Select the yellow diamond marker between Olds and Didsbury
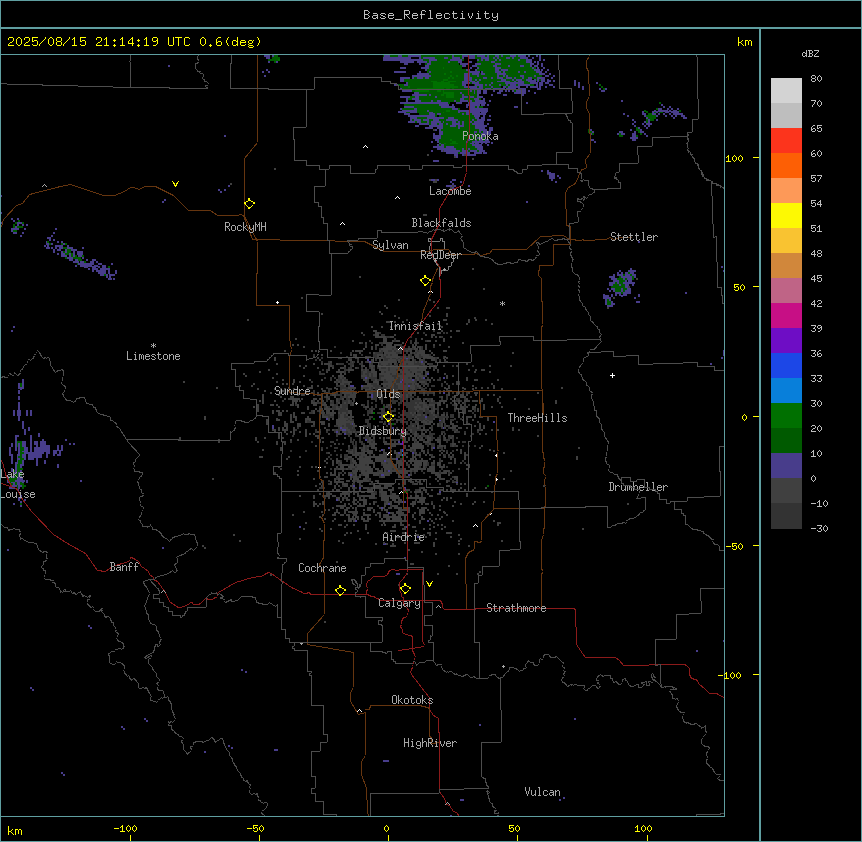Image resolution: width=862 pixels, height=842 pixels. (388, 417)
